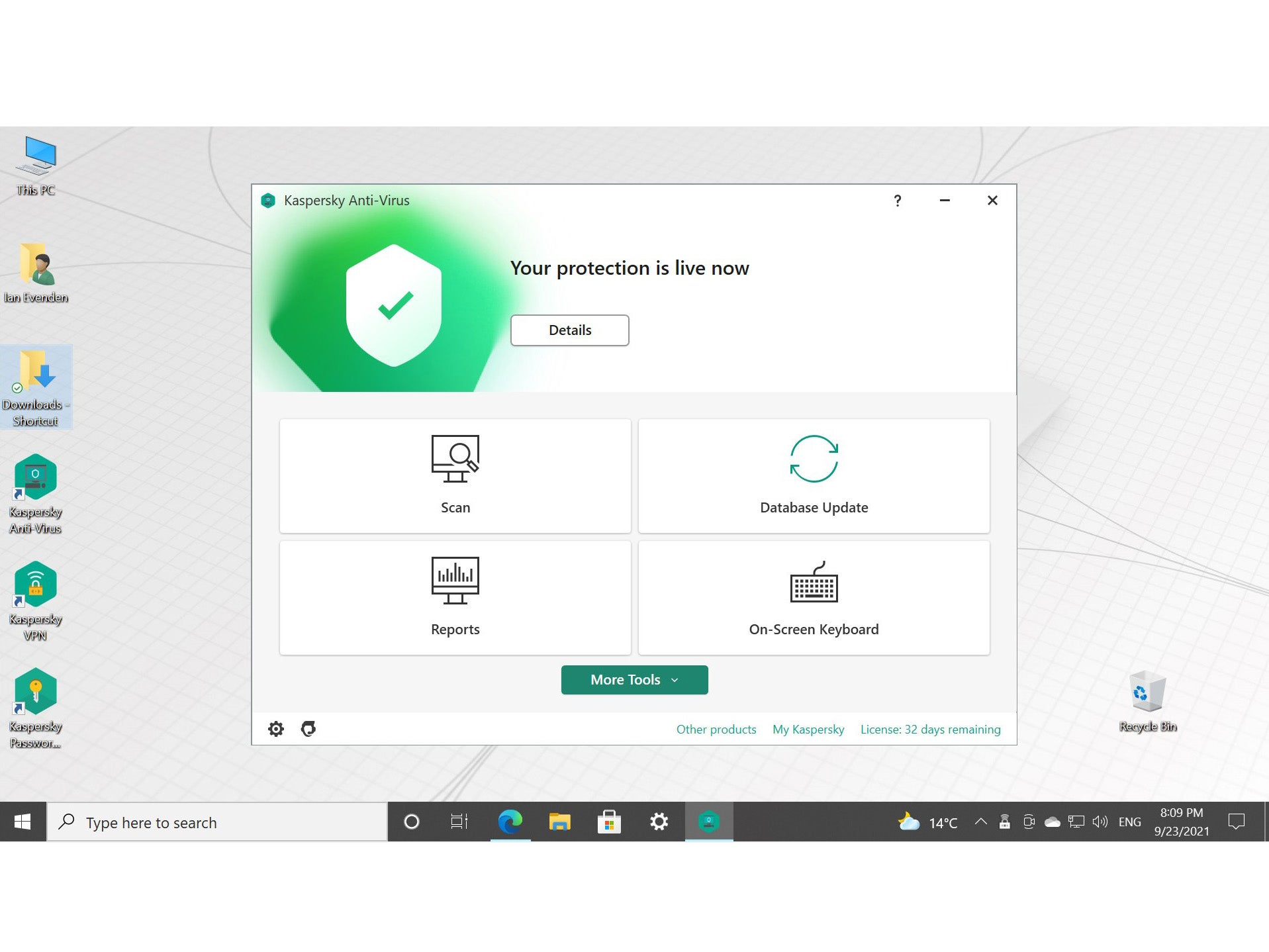Click the taskbar search box
This screenshot has width=1269, height=952.
[217, 822]
